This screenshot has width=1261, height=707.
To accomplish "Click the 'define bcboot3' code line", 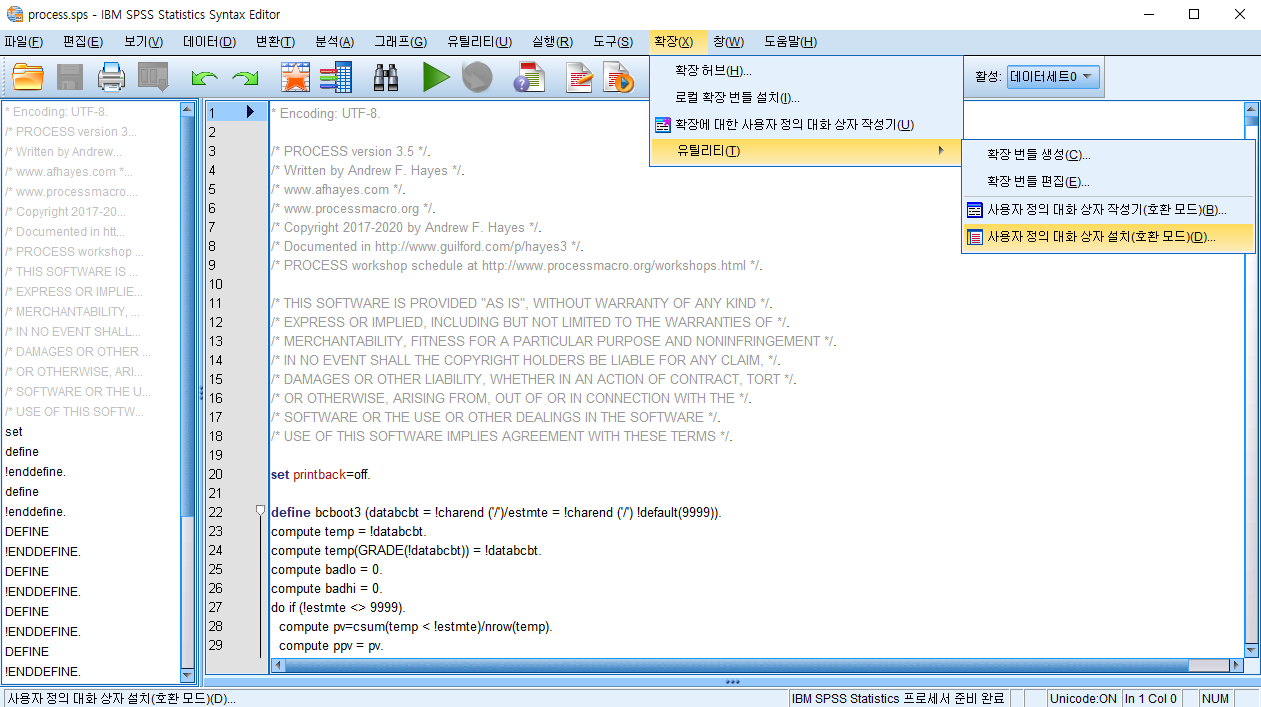I will 496,512.
